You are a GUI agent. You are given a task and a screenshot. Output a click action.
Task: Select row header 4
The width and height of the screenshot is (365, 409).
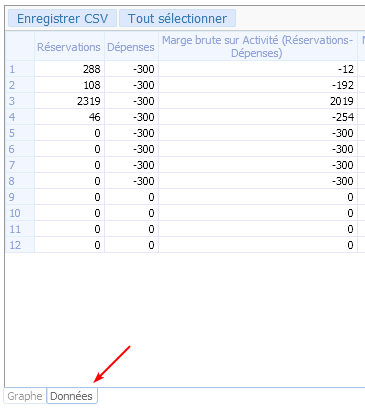(20, 117)
